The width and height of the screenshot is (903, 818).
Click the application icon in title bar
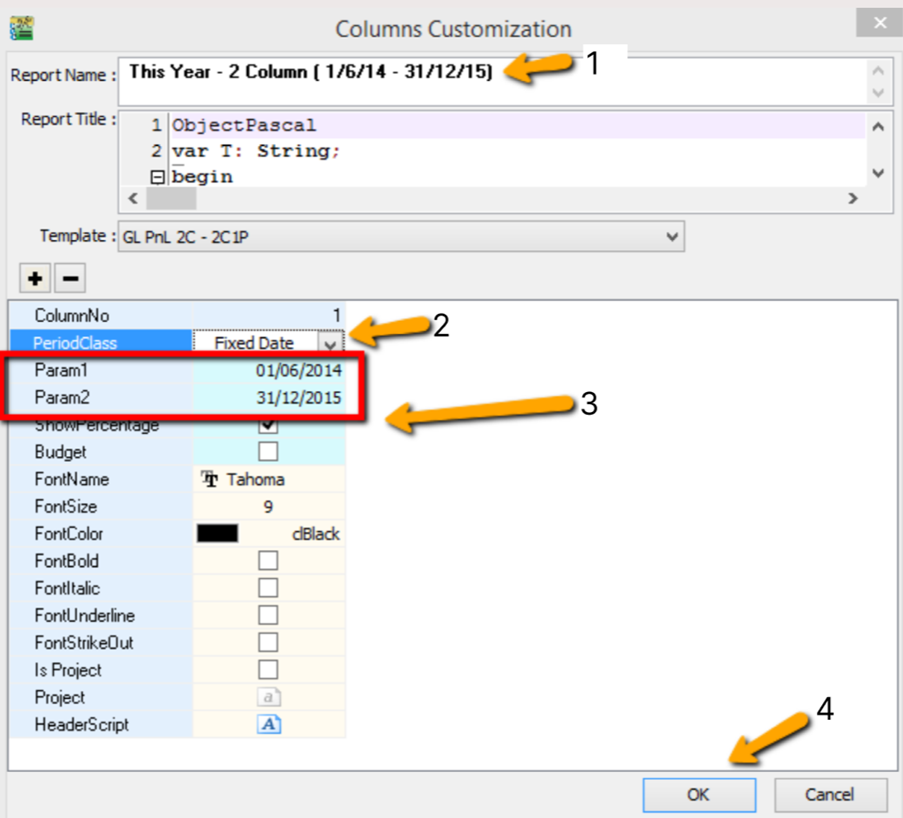[x=20, y=25]
